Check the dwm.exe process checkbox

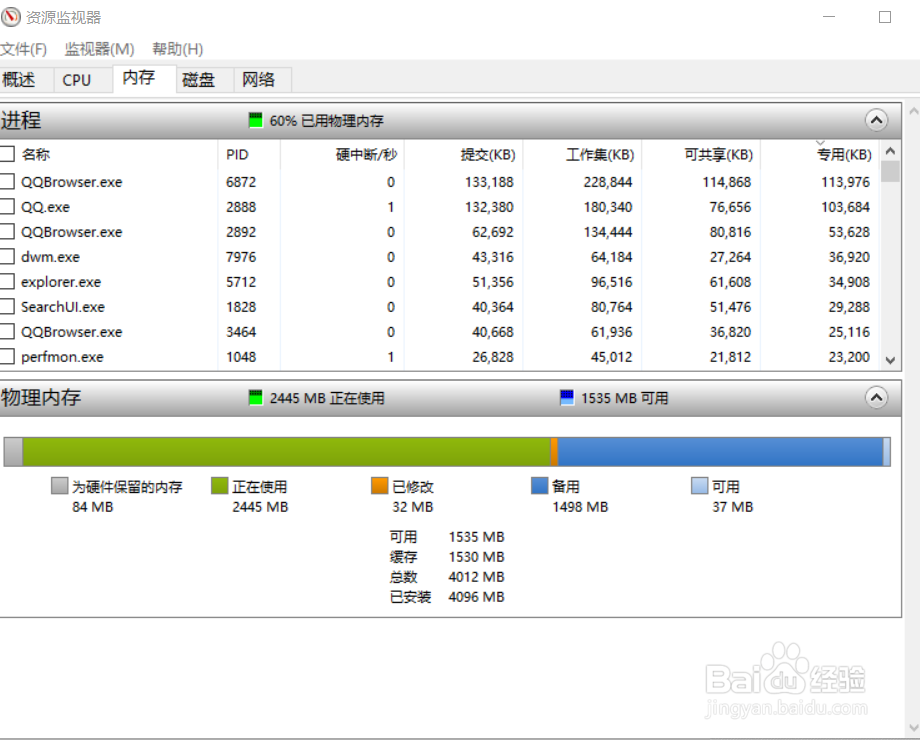(7, 257)
